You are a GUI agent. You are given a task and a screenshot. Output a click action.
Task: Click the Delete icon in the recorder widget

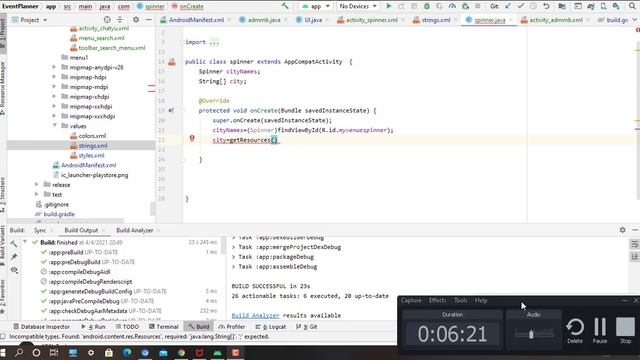[x=575, y=330]
